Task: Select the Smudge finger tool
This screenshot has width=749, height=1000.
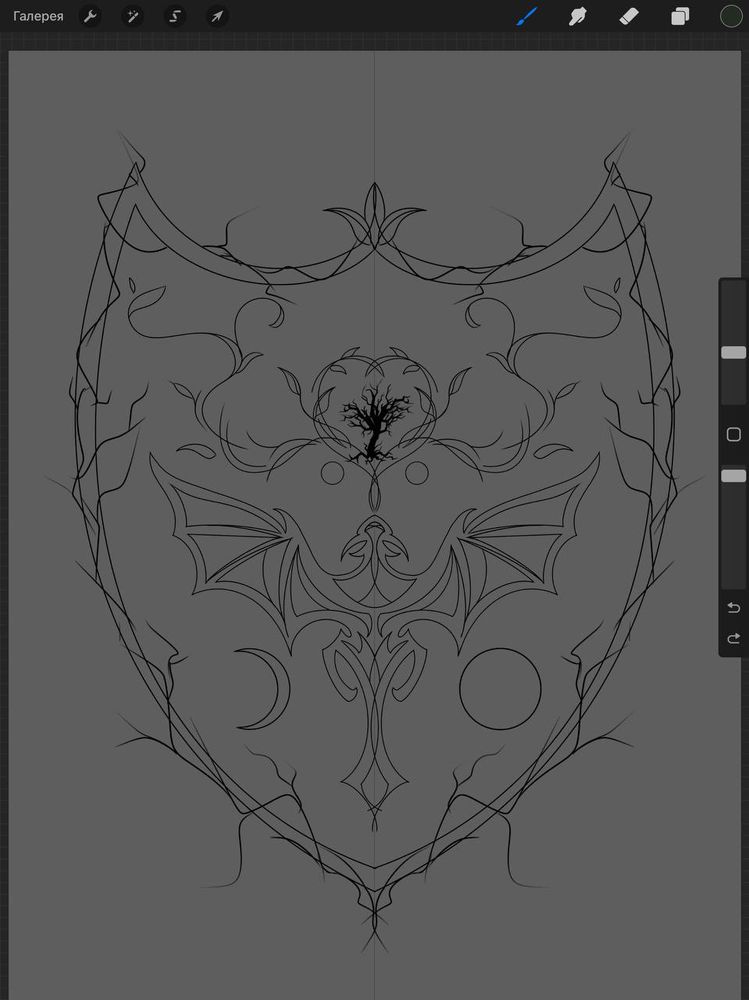Action: point(577,17)
